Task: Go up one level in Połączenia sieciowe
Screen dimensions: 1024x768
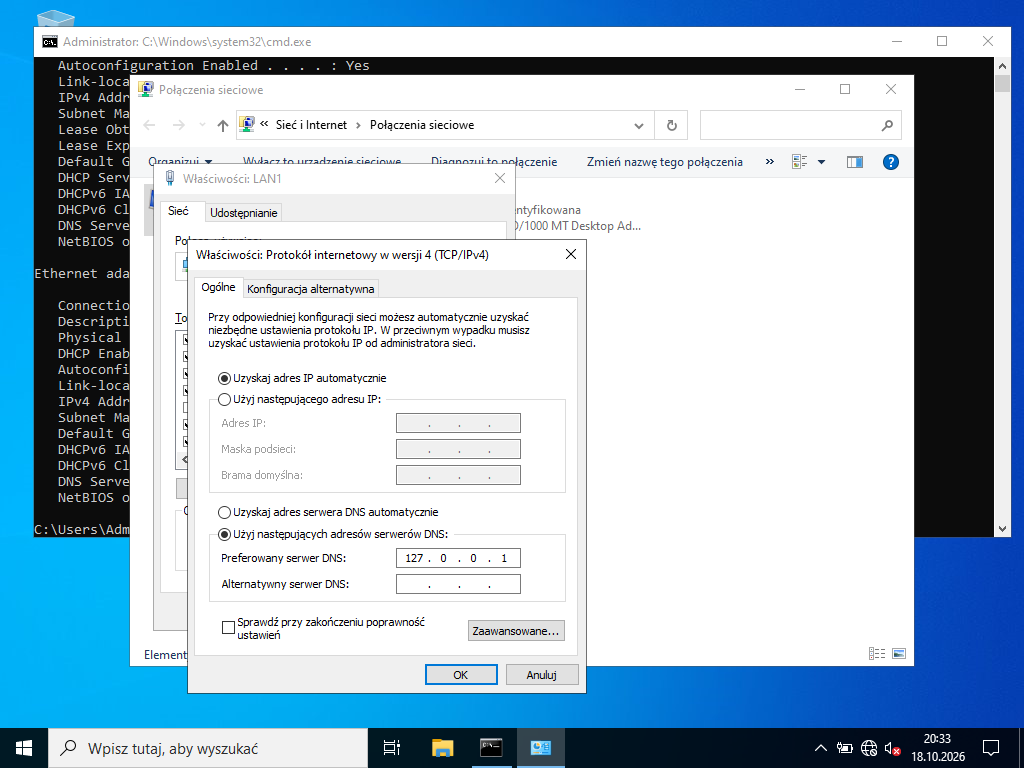Action: pos(223,125)
